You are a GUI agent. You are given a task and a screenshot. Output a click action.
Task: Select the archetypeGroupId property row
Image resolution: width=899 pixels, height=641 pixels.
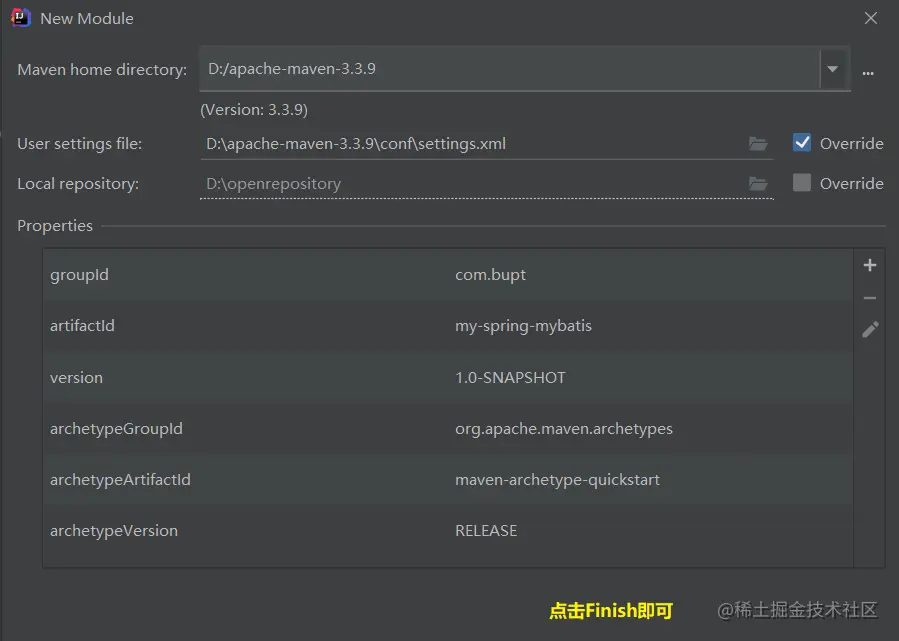point(448,428)
